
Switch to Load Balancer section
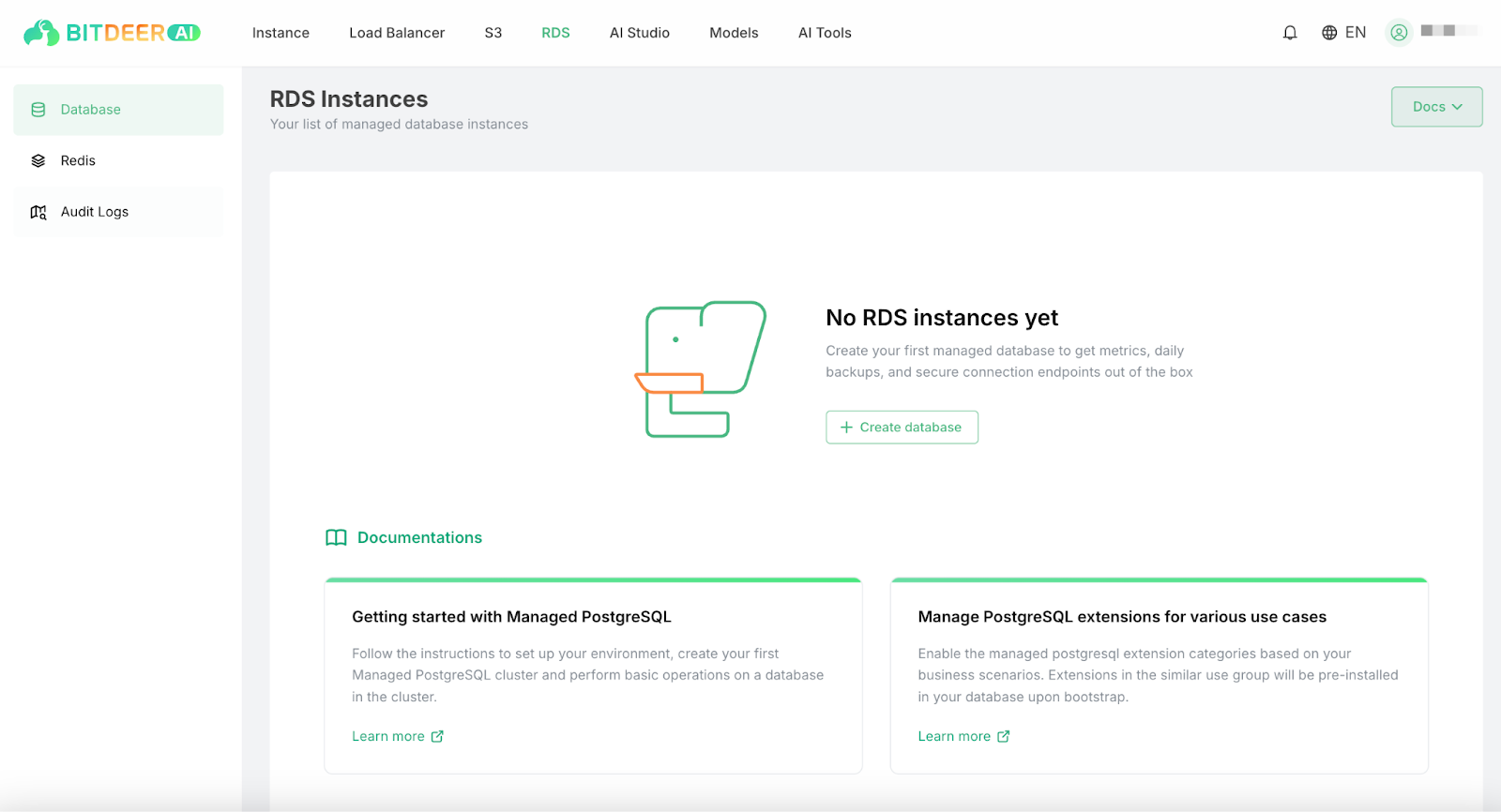[x=397, y=33]
